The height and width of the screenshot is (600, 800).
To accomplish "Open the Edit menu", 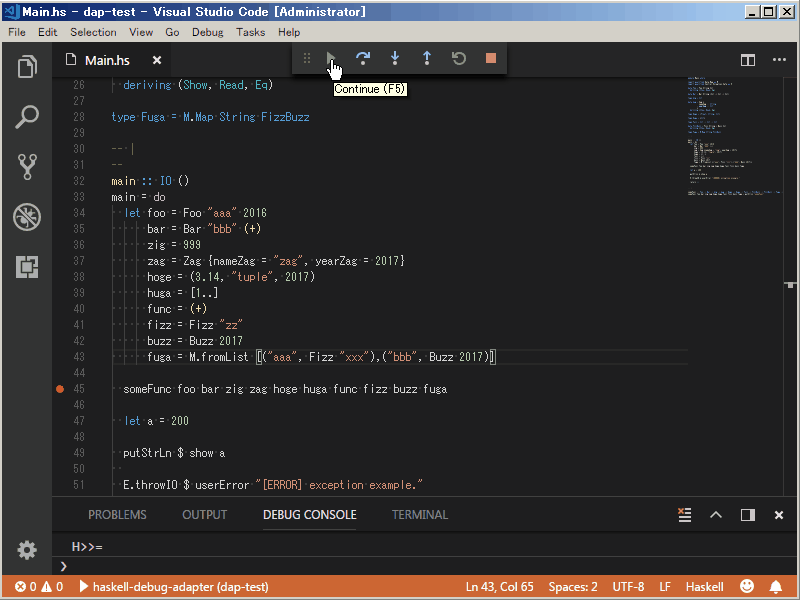I will pyautogui.click(x=47, y=32).
